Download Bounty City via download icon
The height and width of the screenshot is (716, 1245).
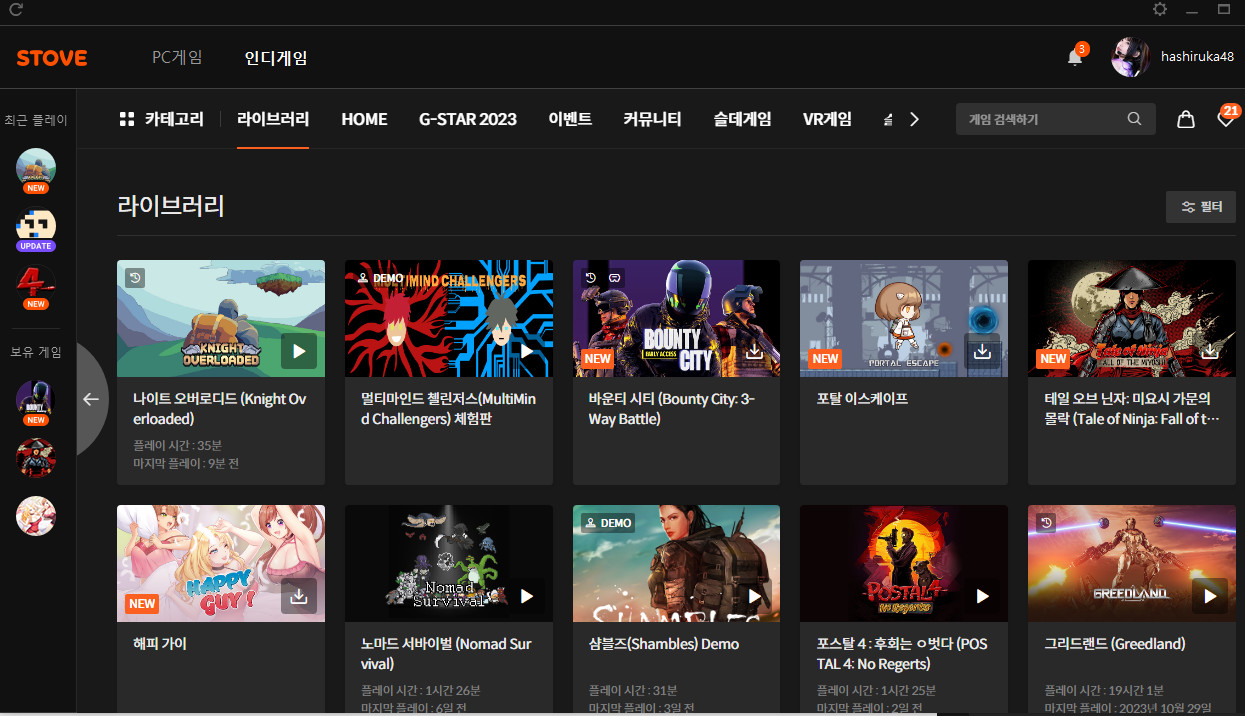(755, 351)
